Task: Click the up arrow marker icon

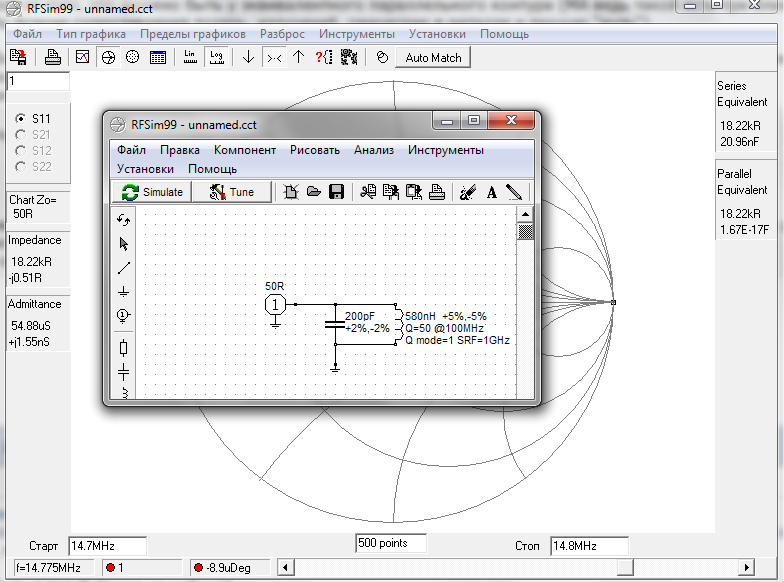Action: click(x=298, y=58)
